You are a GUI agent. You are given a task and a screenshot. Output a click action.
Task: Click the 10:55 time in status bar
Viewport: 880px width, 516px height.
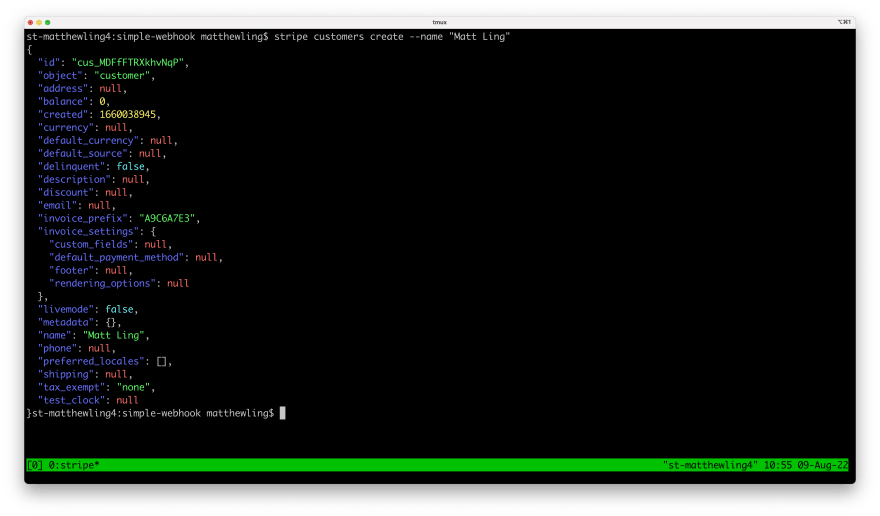[x=777, y=465]
